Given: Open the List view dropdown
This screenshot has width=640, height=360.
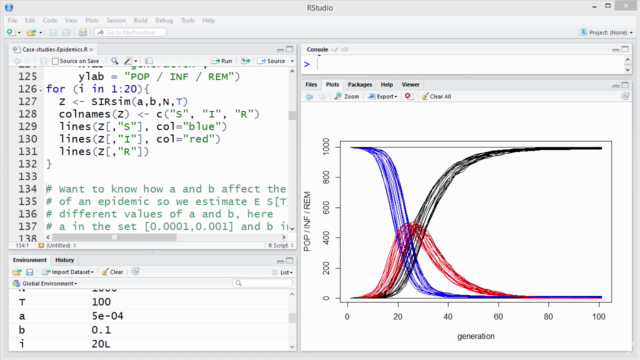Looking at the screenshot, I should [282, 272].
